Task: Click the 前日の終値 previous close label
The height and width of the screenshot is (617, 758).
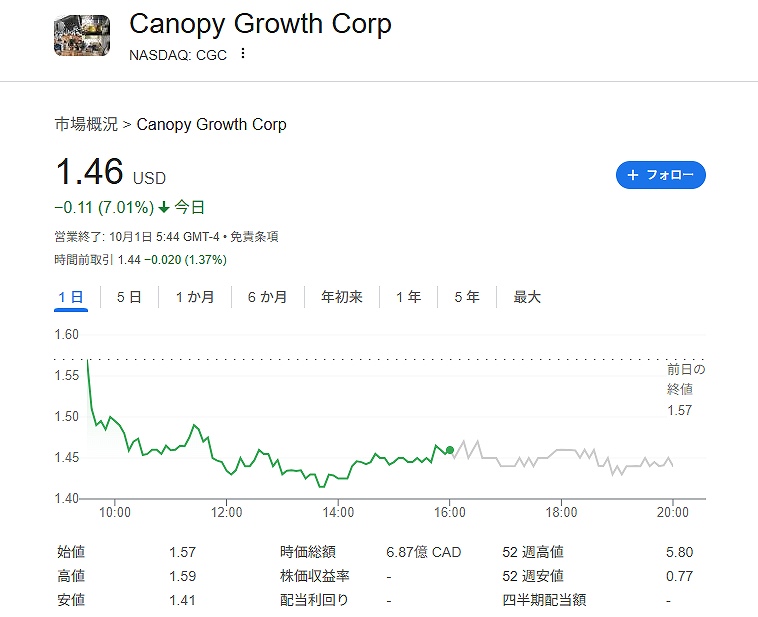Action: (x=680, y=379)
